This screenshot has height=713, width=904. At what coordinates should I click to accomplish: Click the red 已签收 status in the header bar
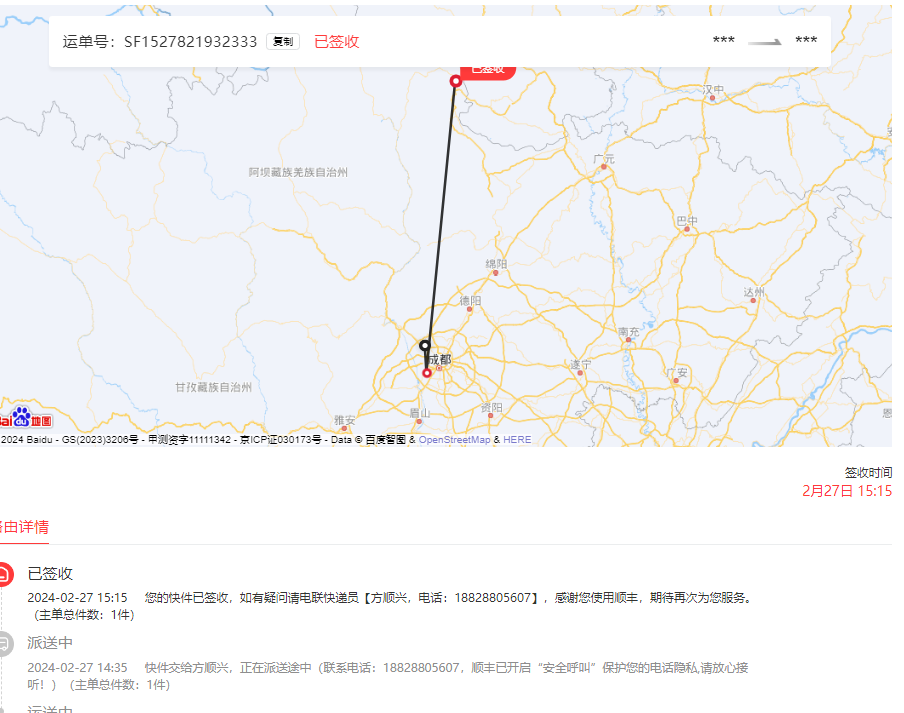(337, 42)
